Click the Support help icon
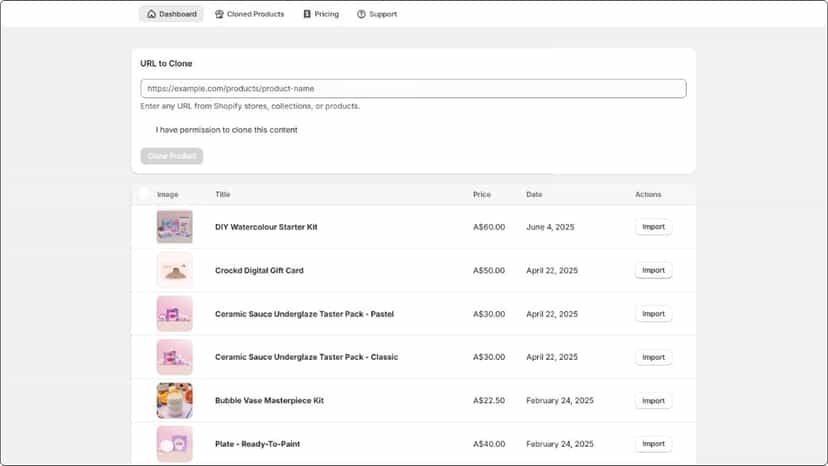The height and width of the screenshot is (466, 828). pyautogui.click(x=361, y=14)
